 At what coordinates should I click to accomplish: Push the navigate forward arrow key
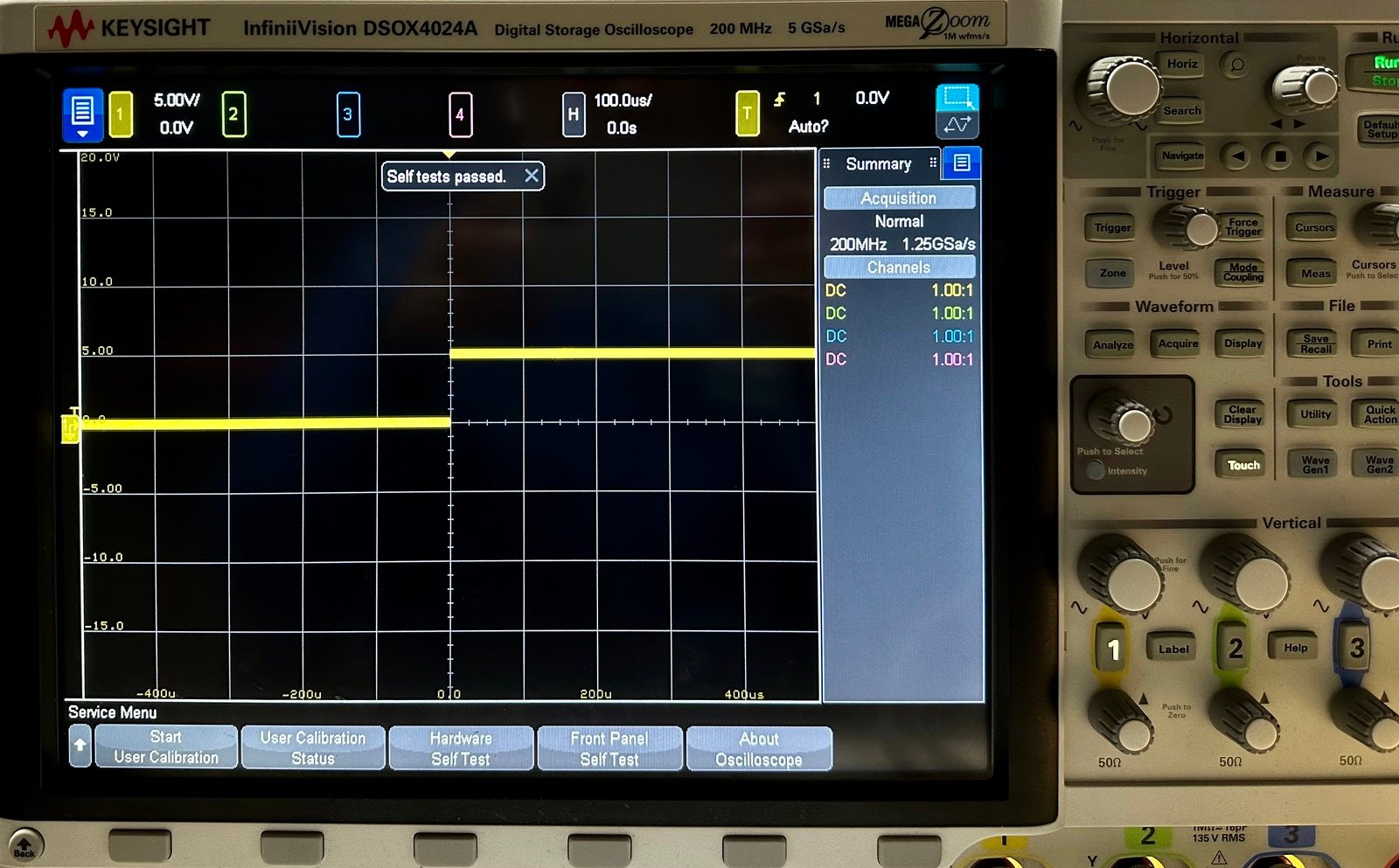1321,156
